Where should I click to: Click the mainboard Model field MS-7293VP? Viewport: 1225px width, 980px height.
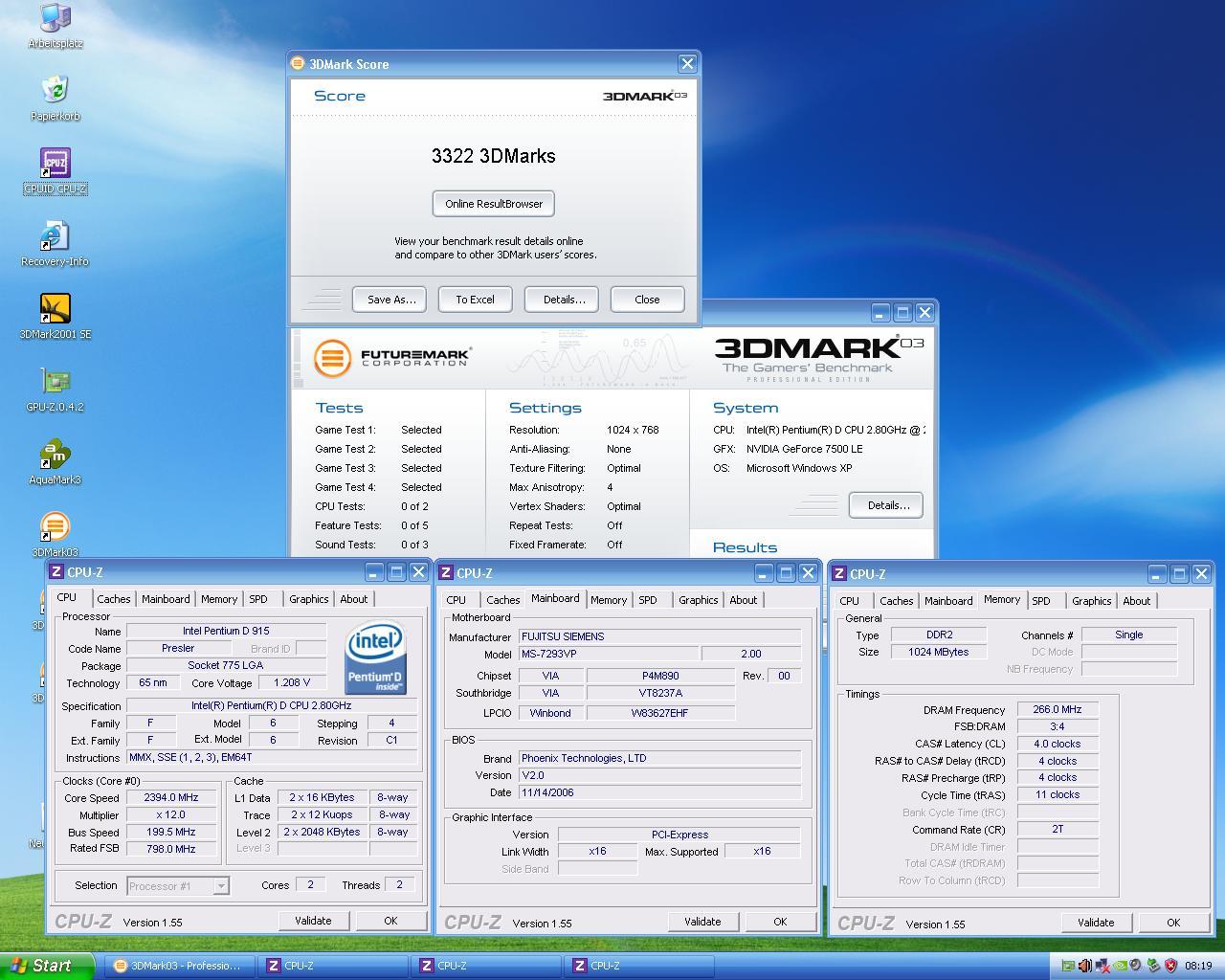point(608,655)
